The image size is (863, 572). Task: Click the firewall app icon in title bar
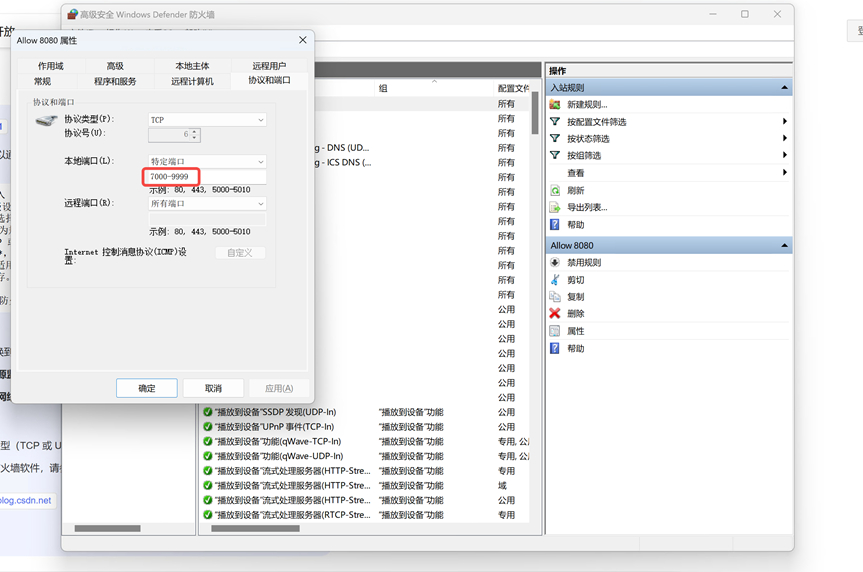(x=73, y=14)
